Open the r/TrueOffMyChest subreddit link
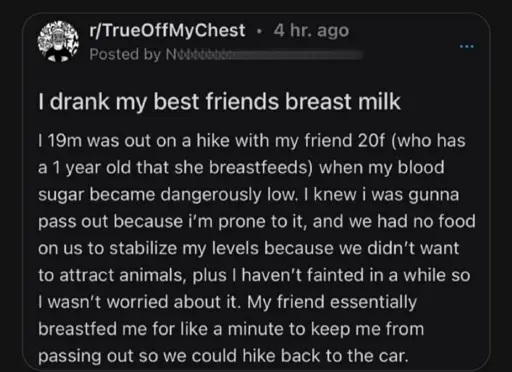The image size is (512, 372). 167,30
